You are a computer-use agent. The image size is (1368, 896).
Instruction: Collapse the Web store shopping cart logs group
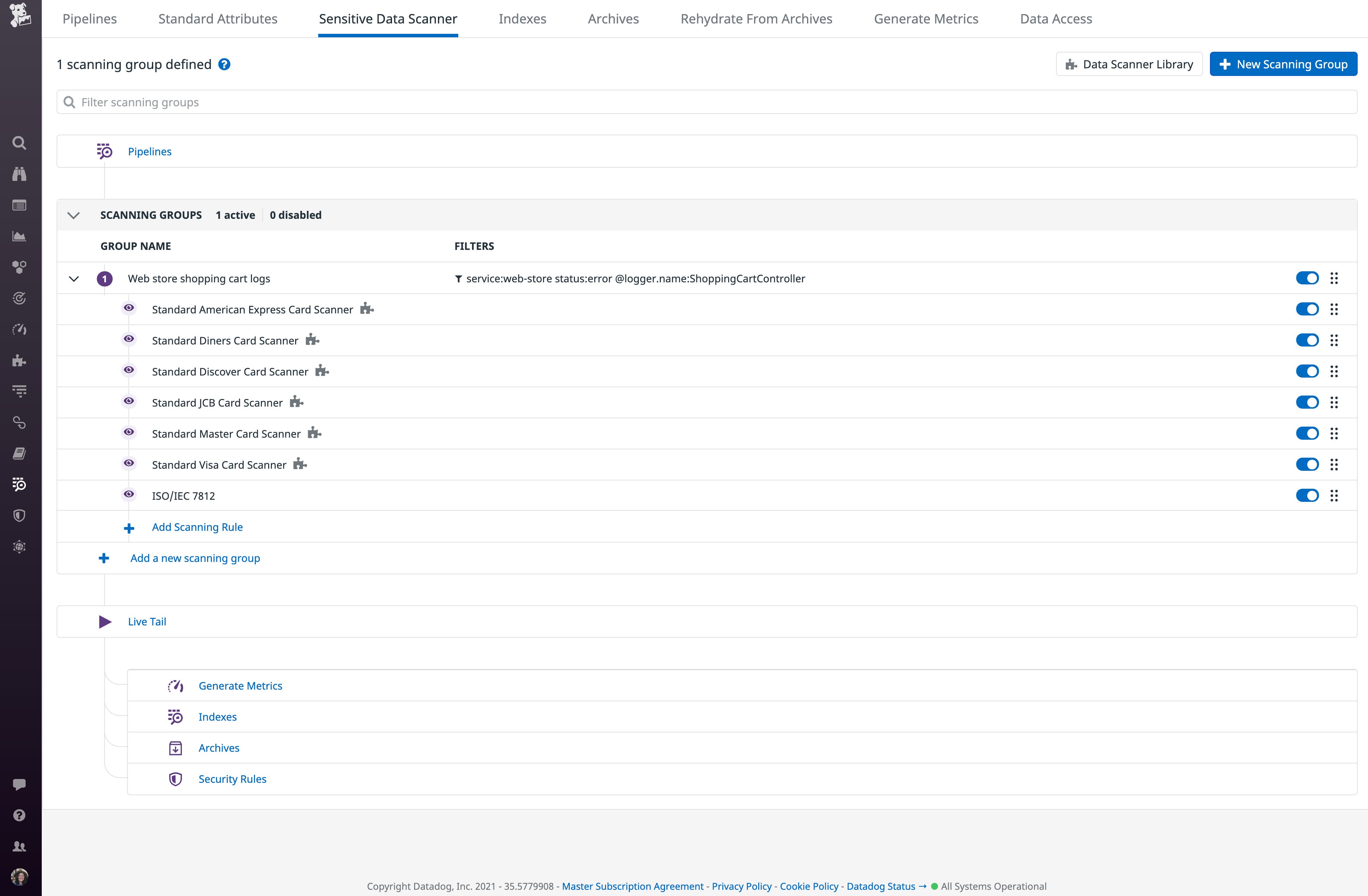click(74, 279)
